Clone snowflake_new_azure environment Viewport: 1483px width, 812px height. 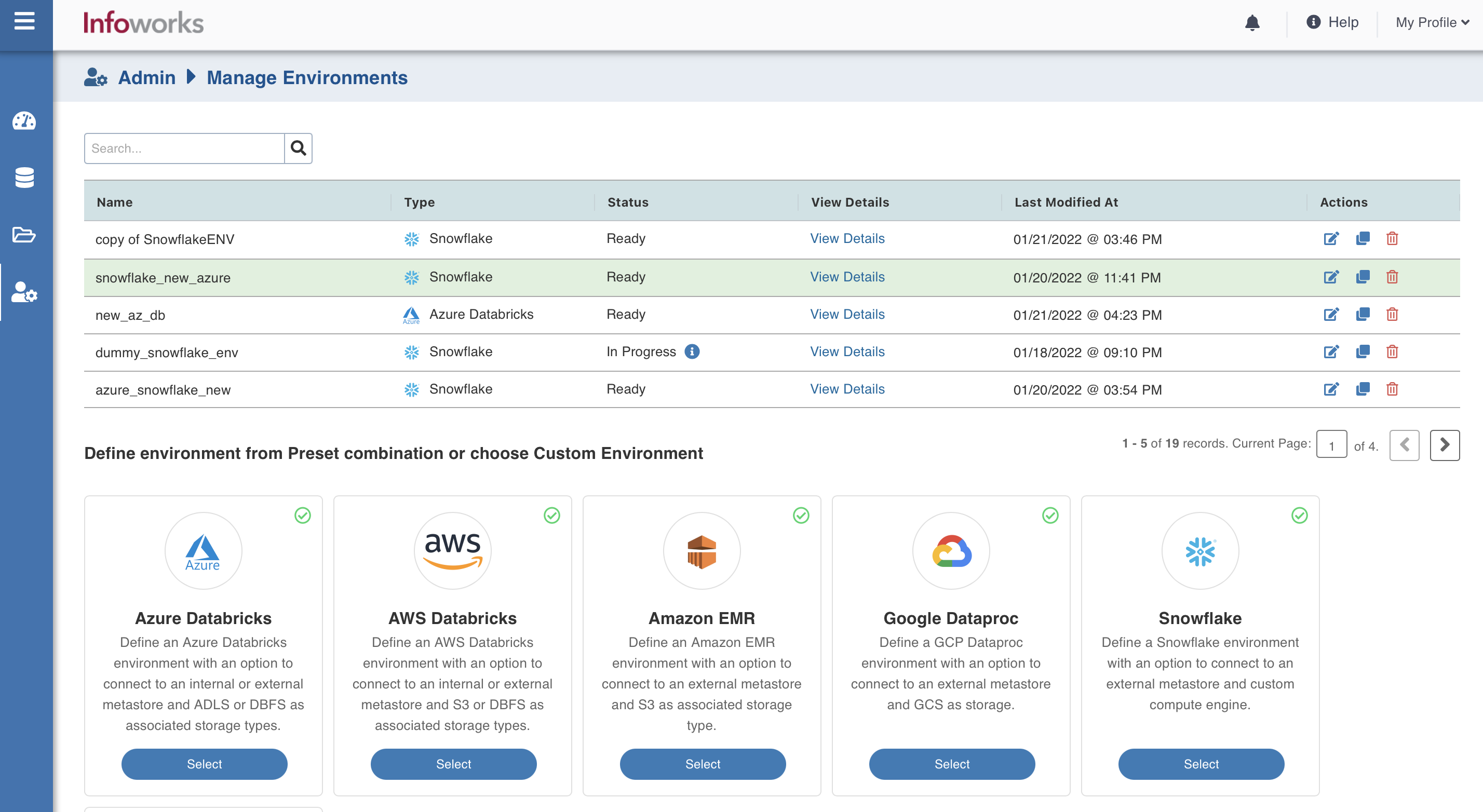(x=1363, y=277)
